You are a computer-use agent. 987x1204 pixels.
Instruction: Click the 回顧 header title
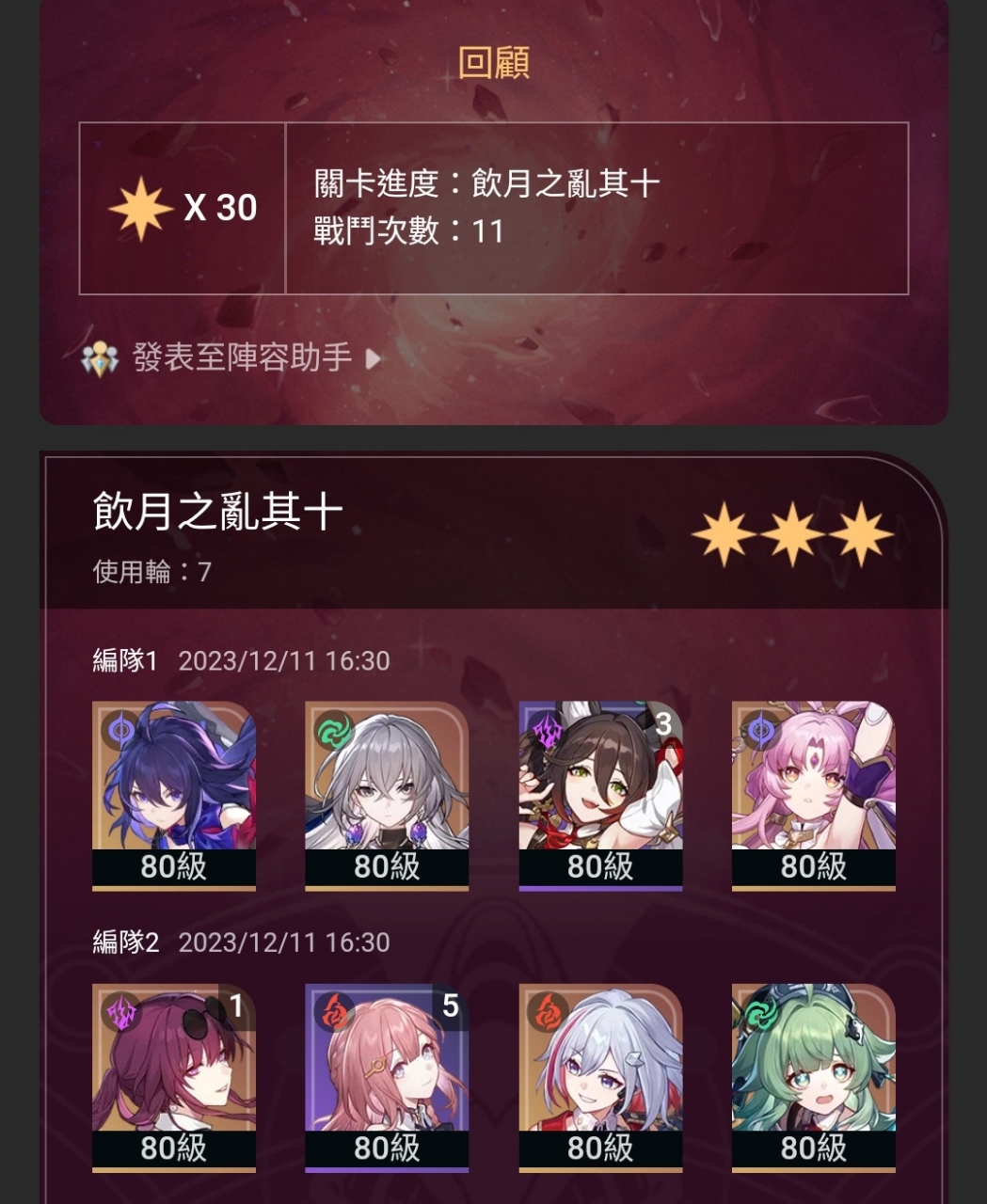click(494, 62)
